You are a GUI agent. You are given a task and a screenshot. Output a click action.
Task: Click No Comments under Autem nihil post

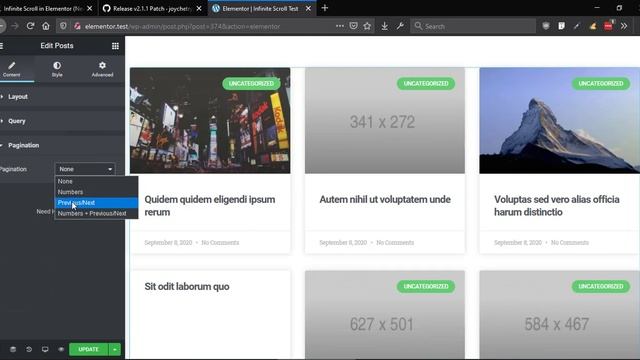pos(395,242)
